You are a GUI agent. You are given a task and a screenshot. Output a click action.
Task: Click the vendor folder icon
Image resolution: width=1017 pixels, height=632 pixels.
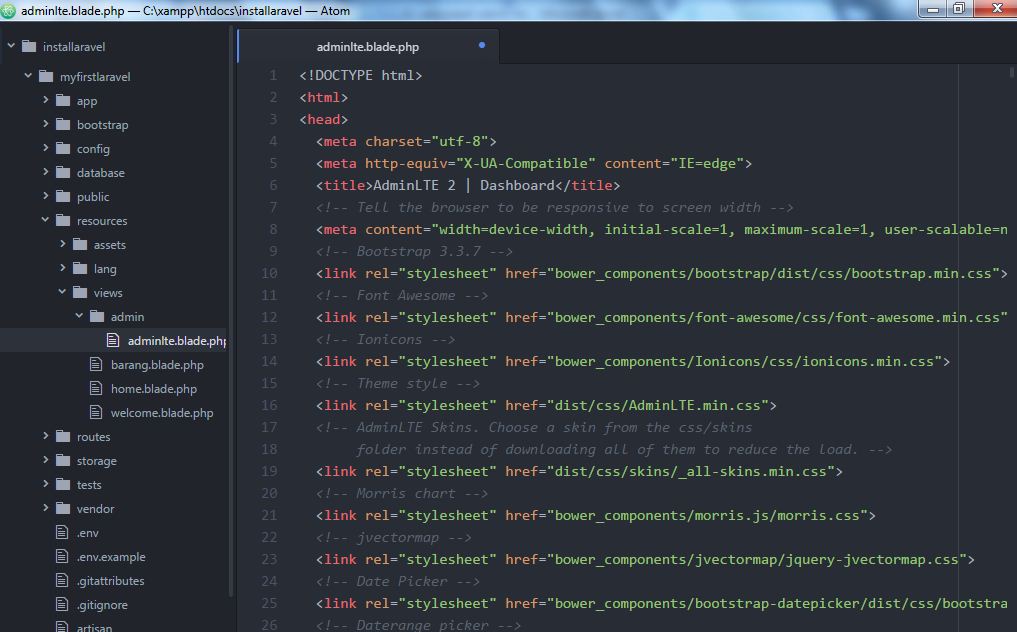63,509
